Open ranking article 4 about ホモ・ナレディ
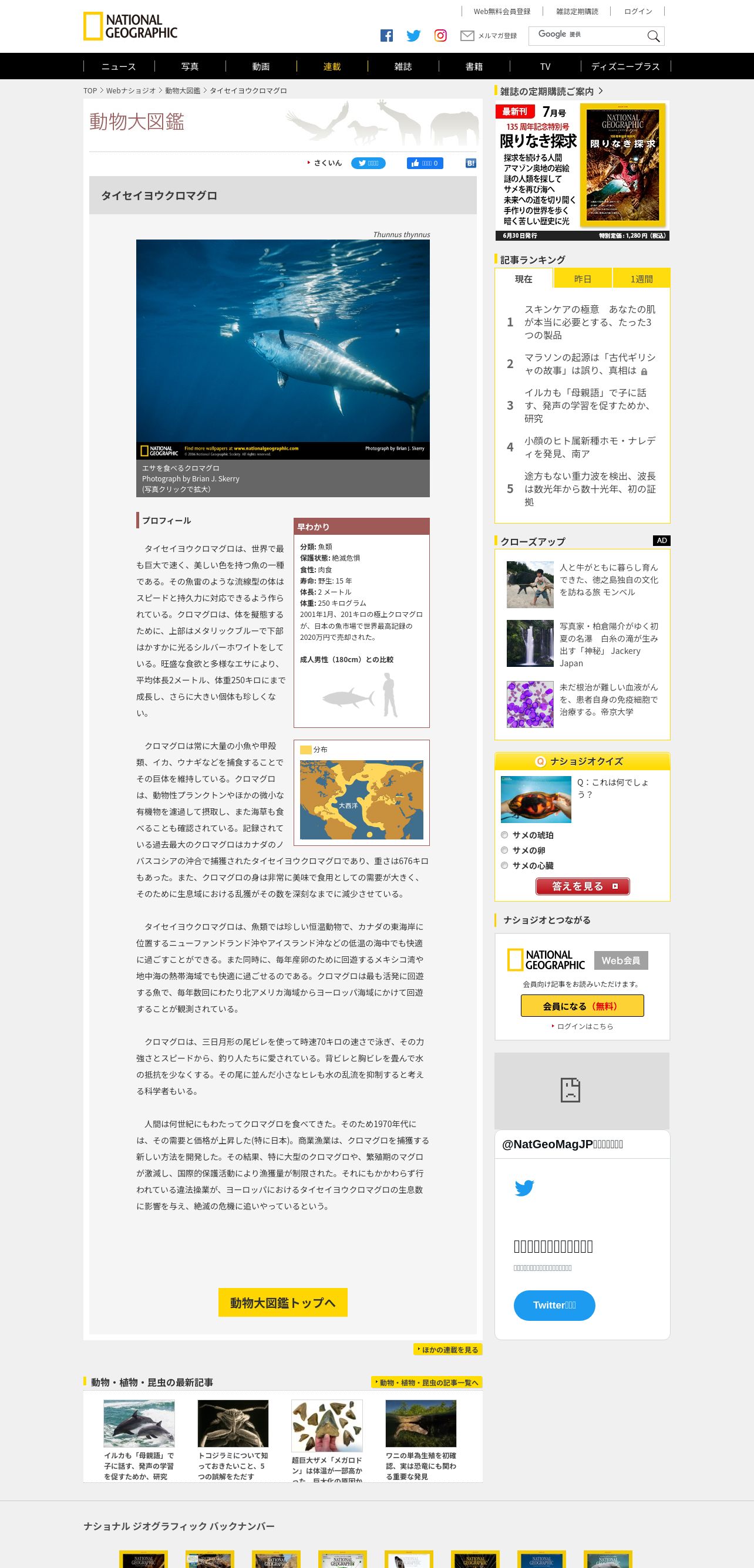Image resolution: width=754 pixels, height=1568 pixels. pyautogui.click(x=590, y=447)
